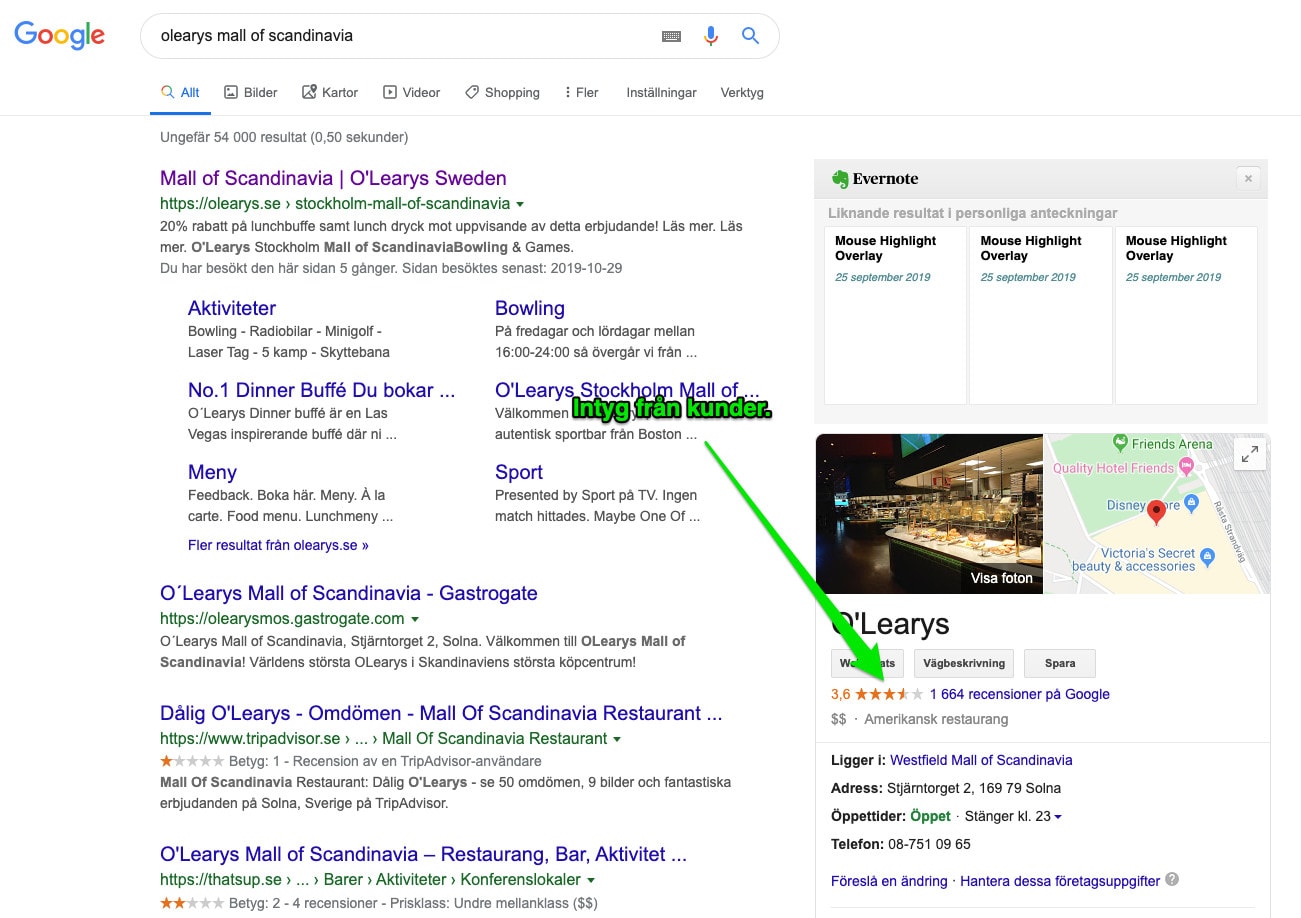Click the Amerikansk restaurang category text

[x=936, y=719]
